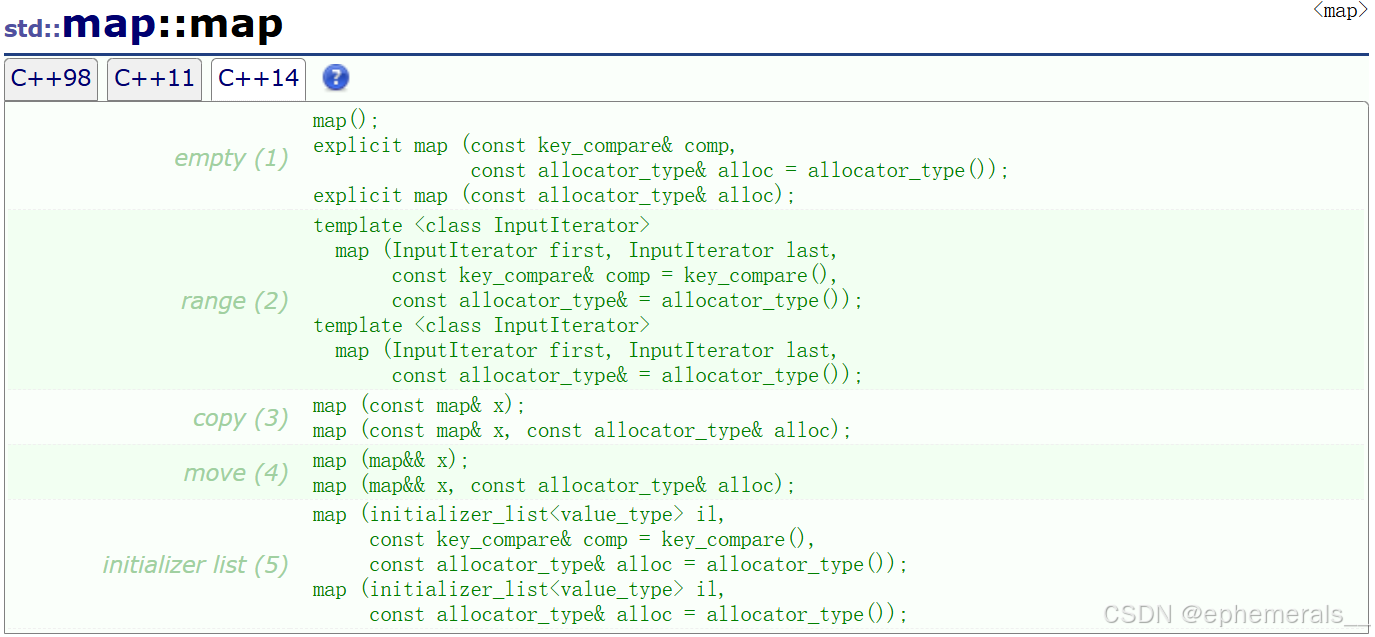Open the allocator_type link in the empty constructor
Viewport: 1375px width, 637px height.
pos(619,170)
